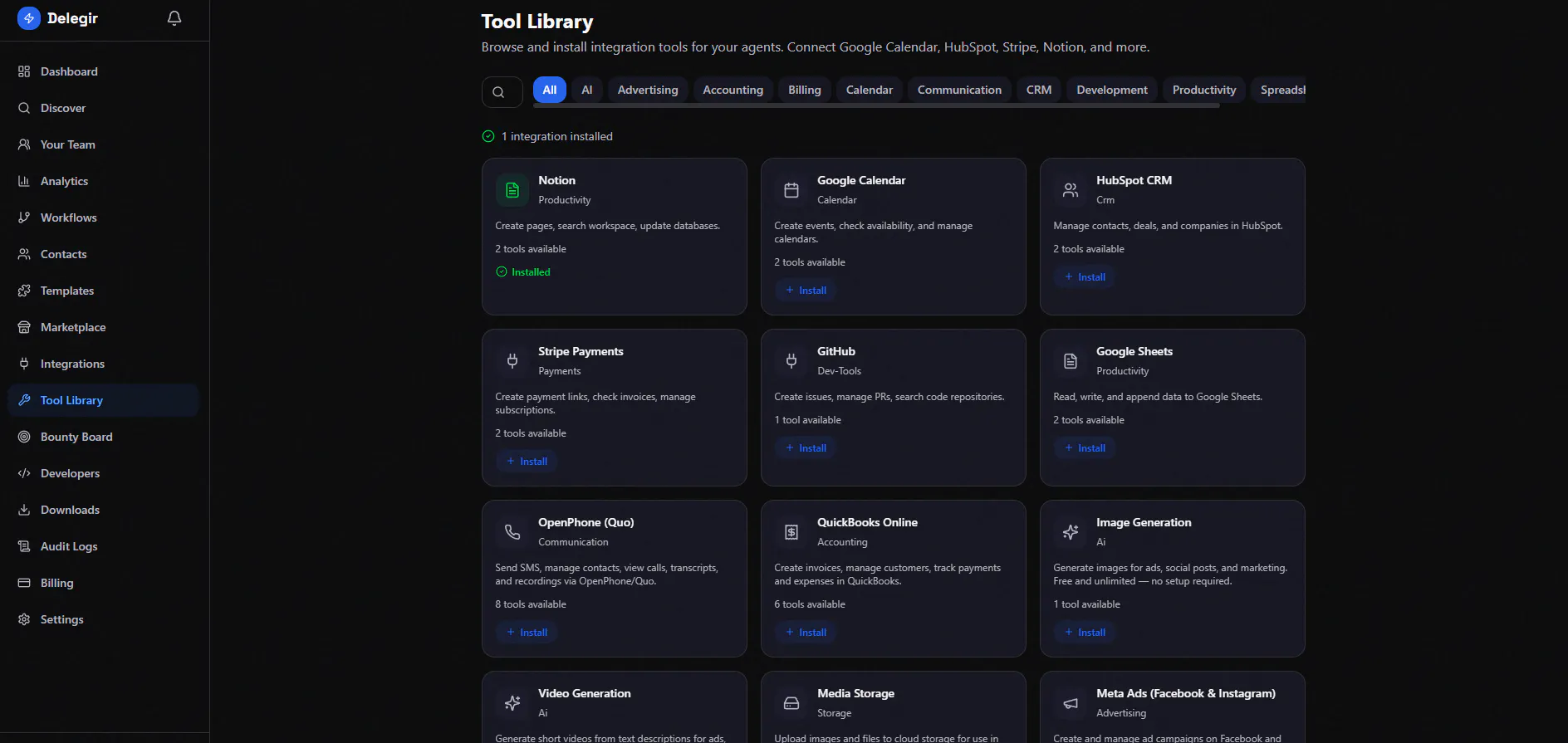Filter tools by Development category
The image size is (1568, 743).
[x=1112, y=90]
